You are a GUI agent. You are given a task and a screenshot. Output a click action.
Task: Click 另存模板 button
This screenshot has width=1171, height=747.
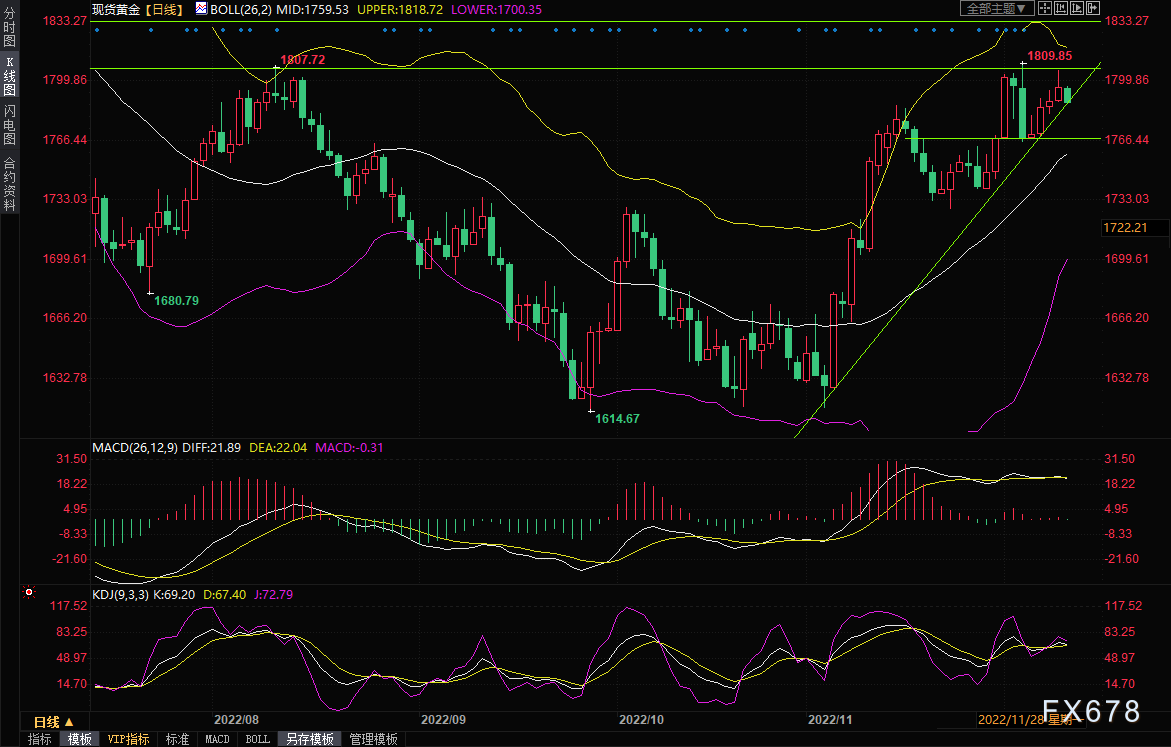click(x=309, y=739)
